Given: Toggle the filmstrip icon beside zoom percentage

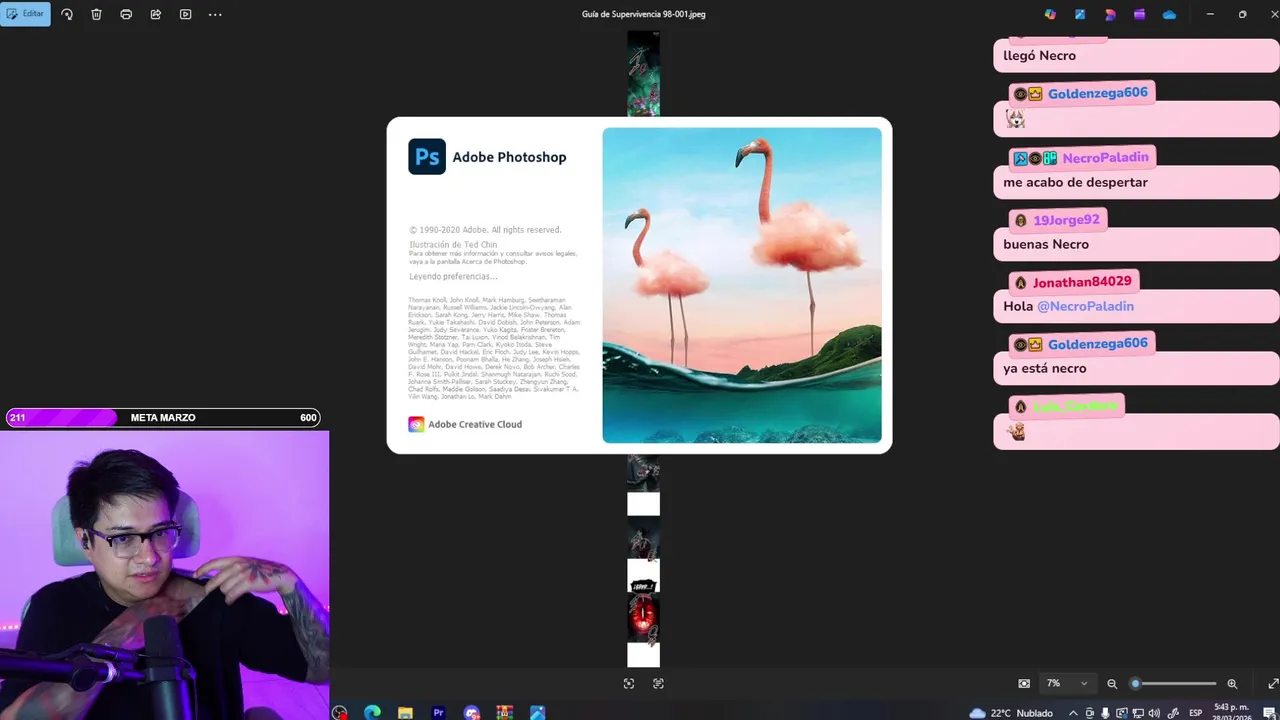Looking at the screenshot, I should [1024, 683].
